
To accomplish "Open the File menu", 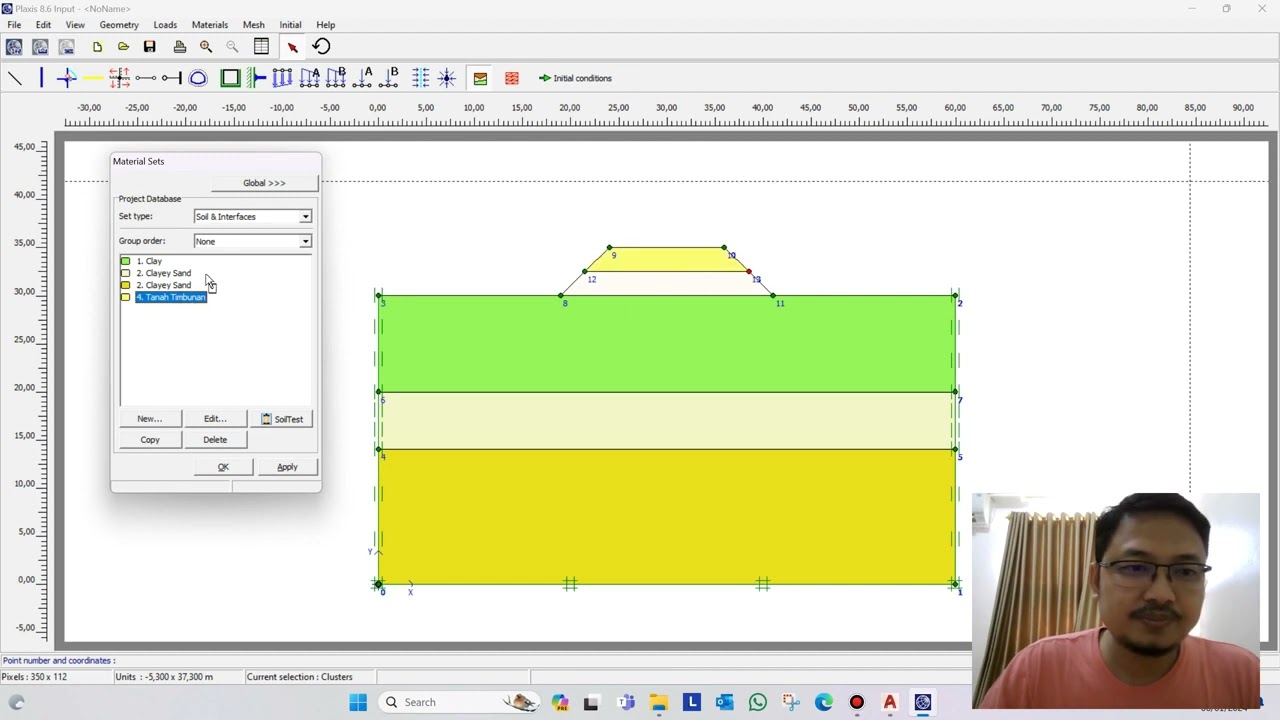I will pyautogui.click(x=14, y=25).
